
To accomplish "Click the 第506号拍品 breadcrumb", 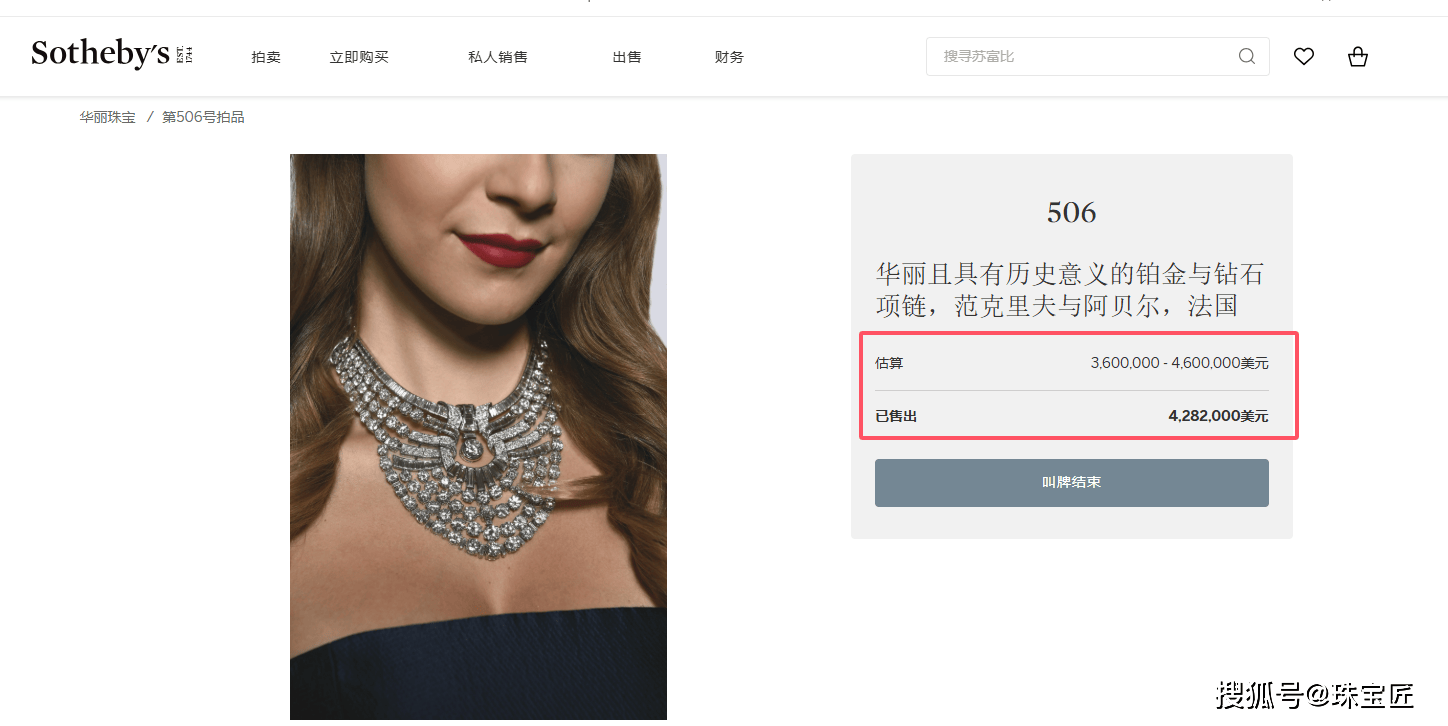I will coord(203,117).
